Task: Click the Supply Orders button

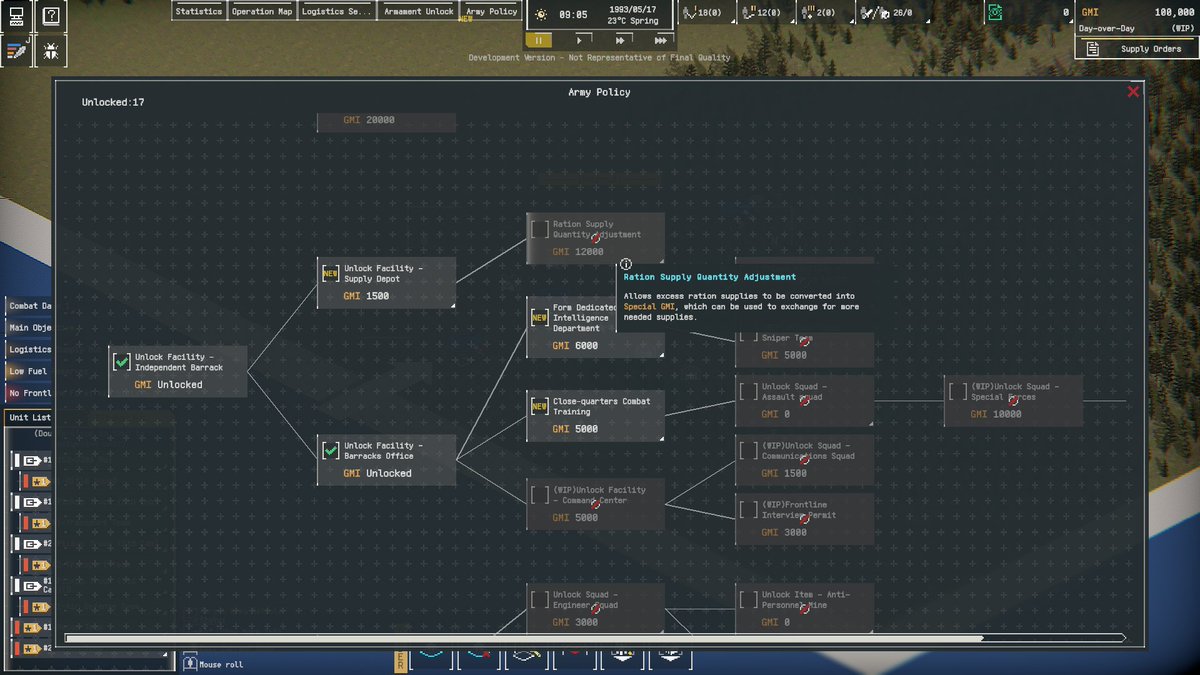Action: [x=1136, y=49]
